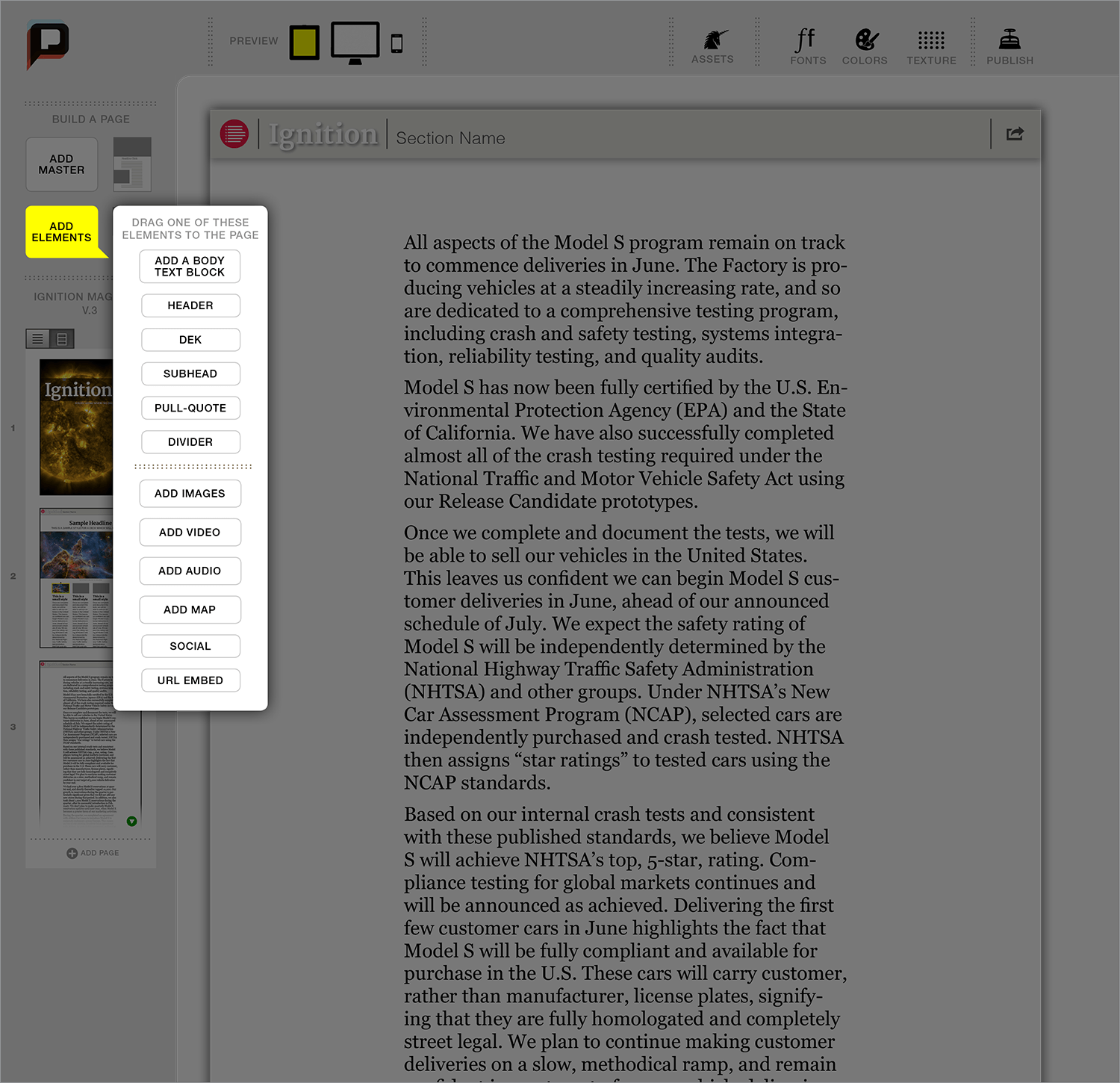This screenshot has height=1083, width=1120.
Task: Choose the Dek element
Action: 190,340
